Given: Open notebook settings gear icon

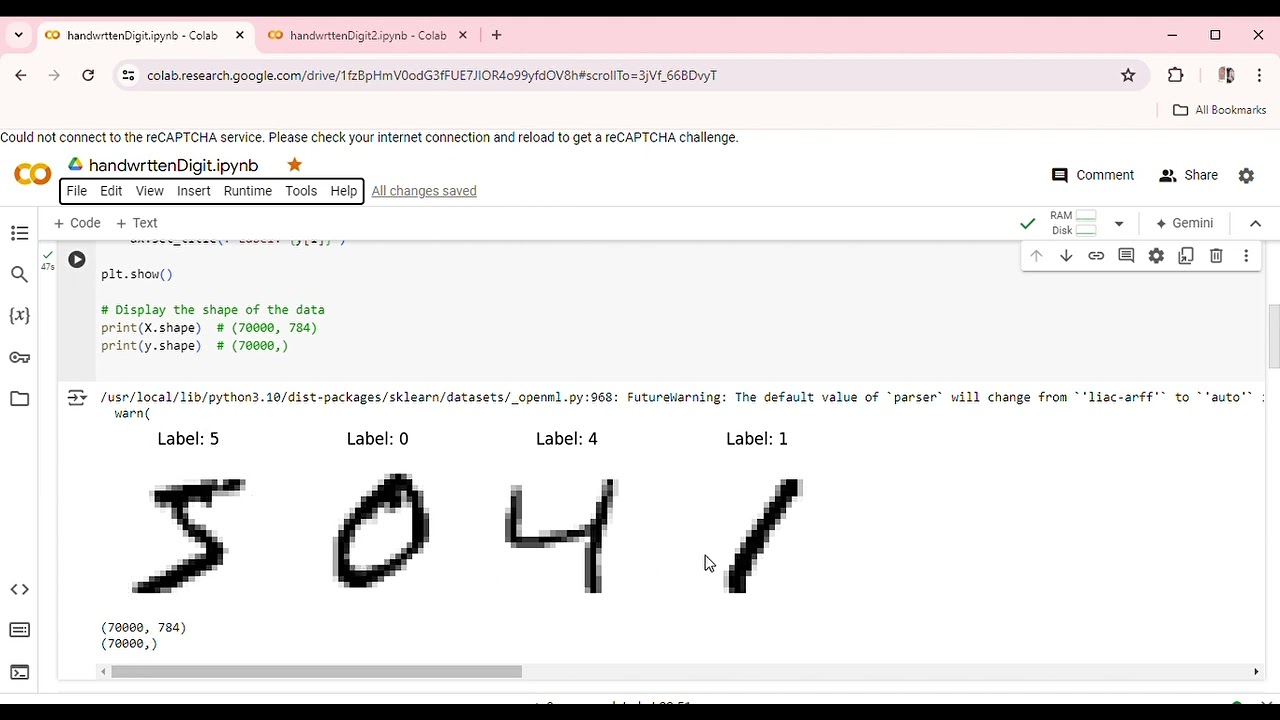Looking at the screenshot, I should [x=1246, y=175].
